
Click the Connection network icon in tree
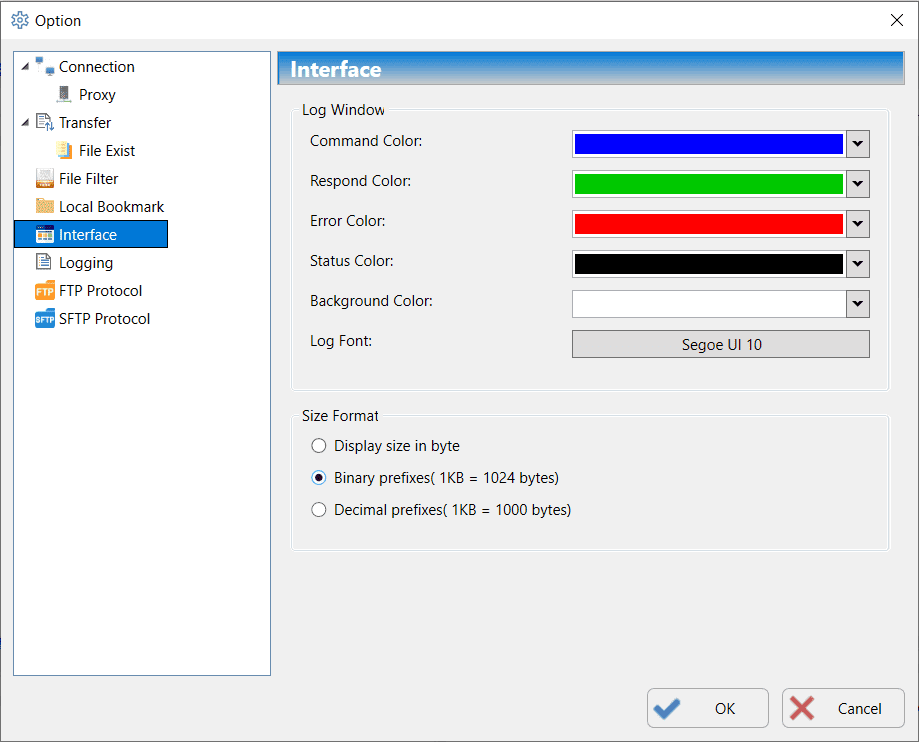[x=44, y=67]
